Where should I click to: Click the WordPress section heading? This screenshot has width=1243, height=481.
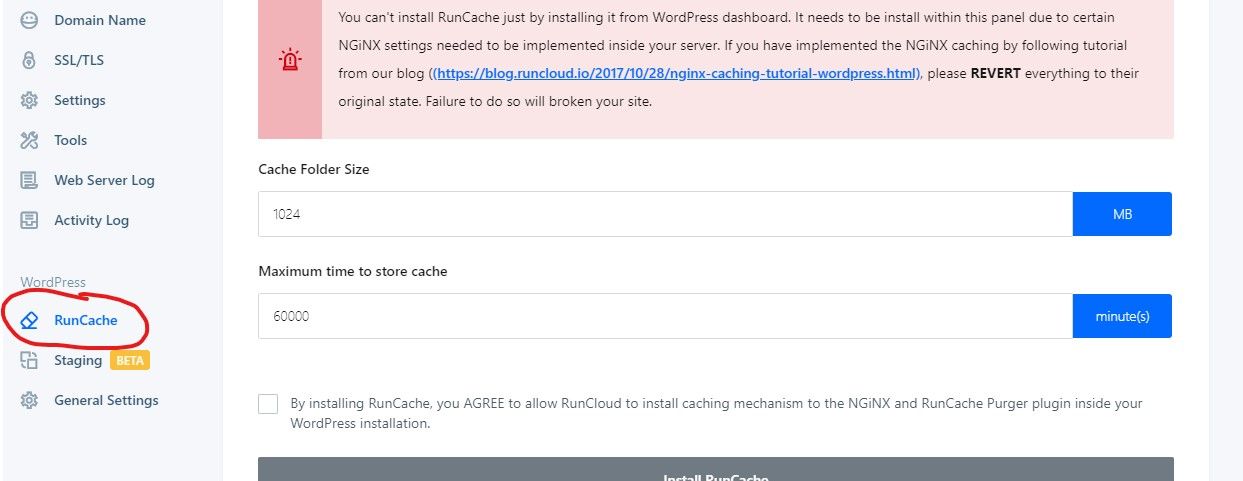53,283
